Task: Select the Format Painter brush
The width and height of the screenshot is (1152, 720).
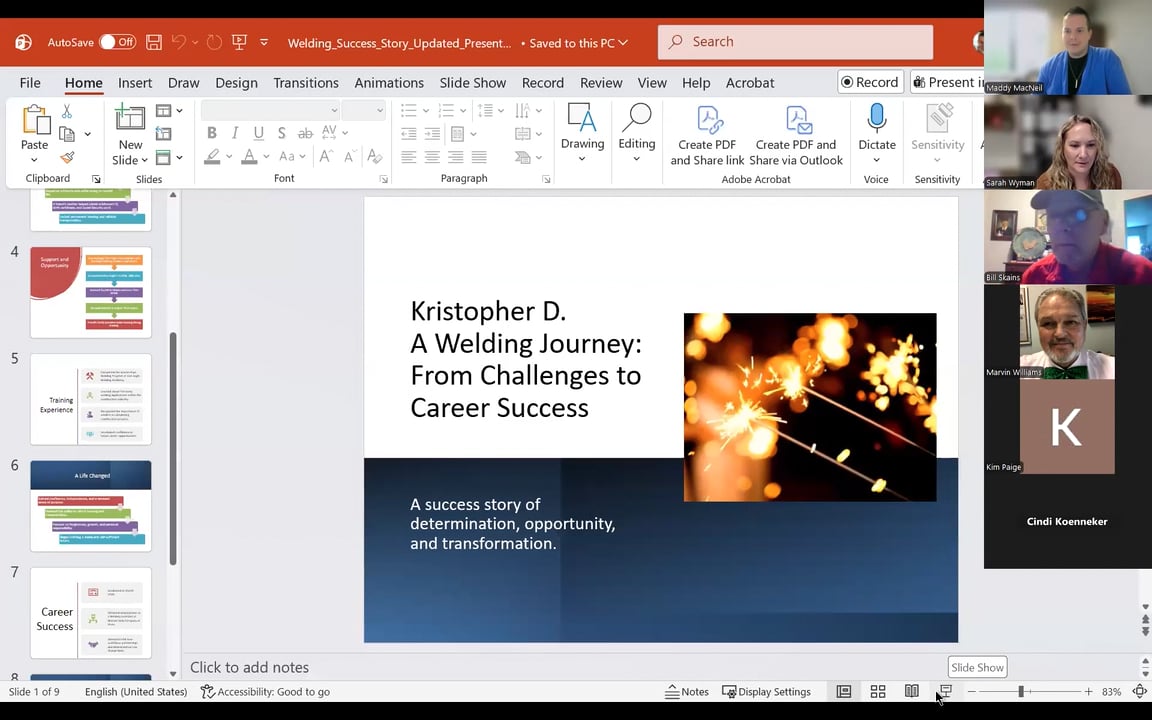Action: 67,156
